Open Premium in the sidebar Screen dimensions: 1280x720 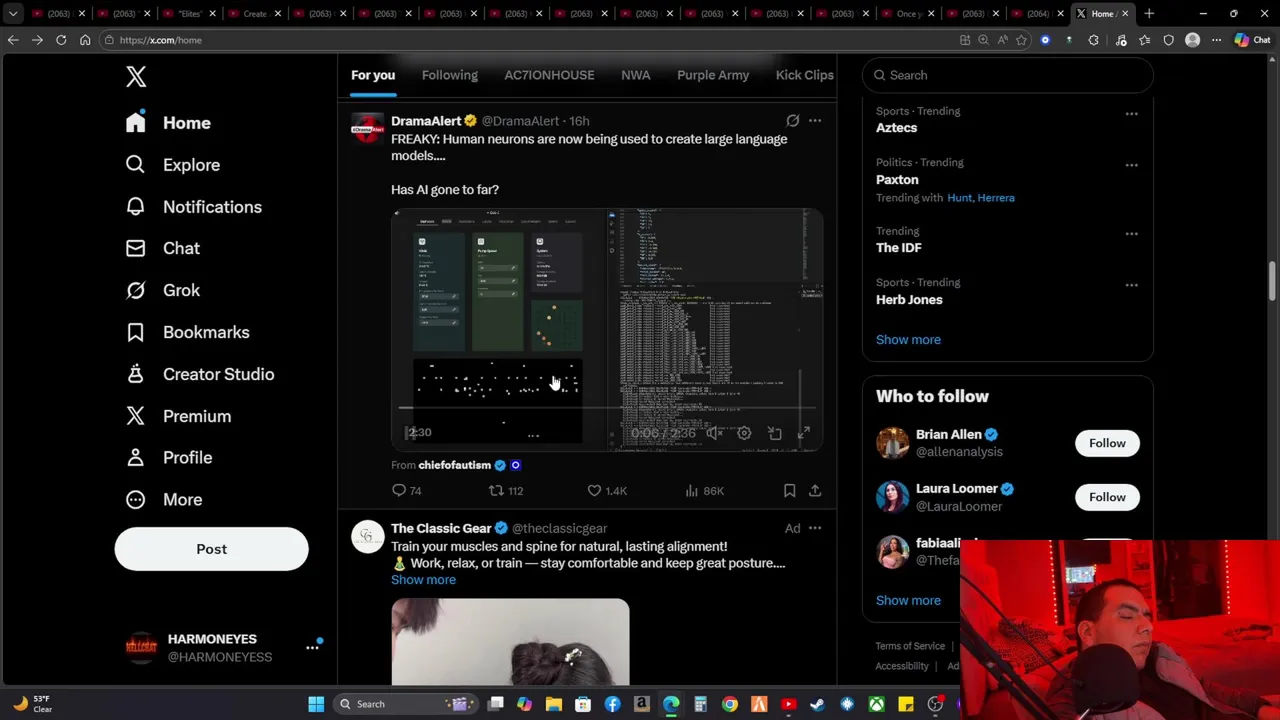pyautogui.click(x=178, y=416)
